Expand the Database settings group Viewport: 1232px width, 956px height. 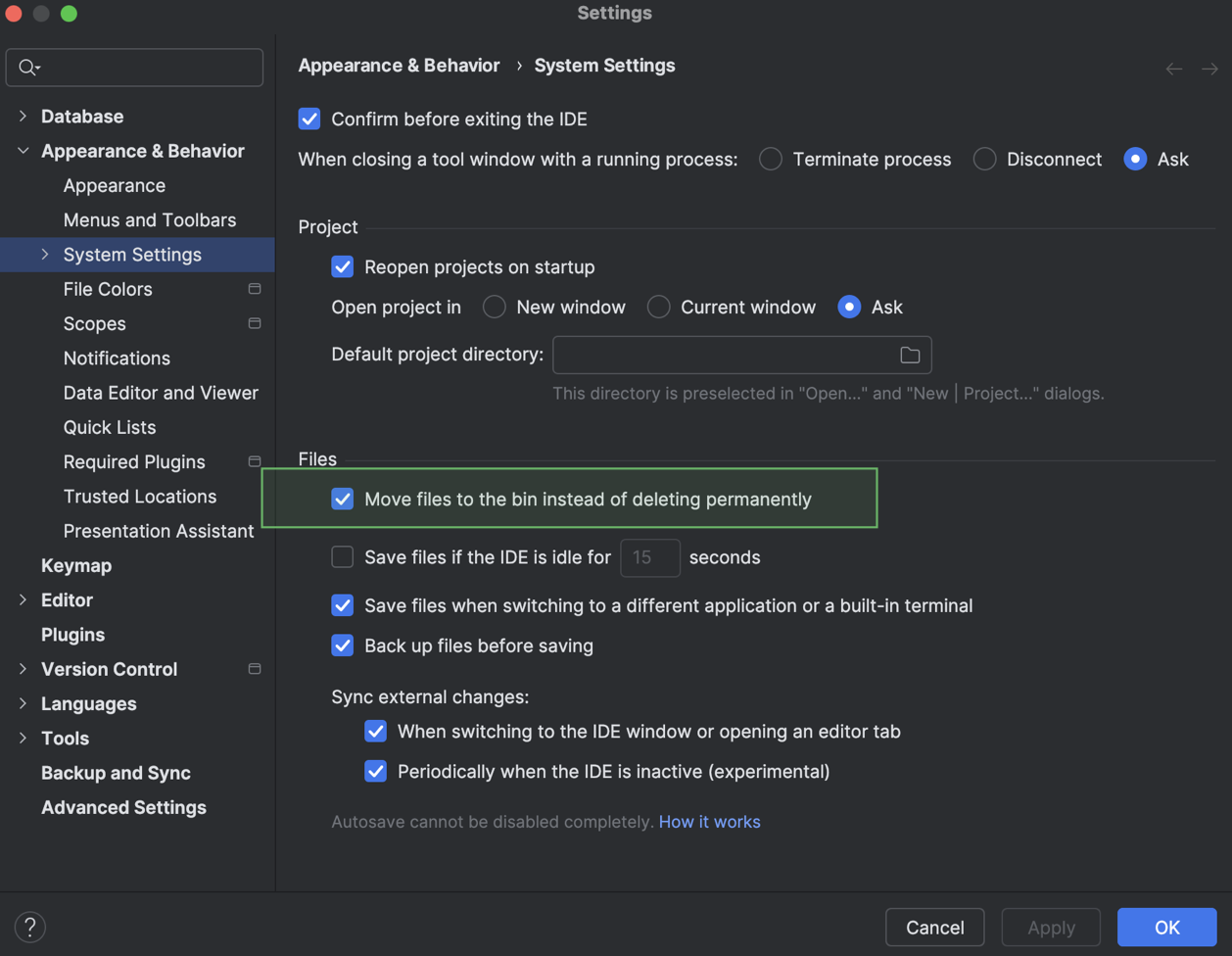tap(24, 117)
